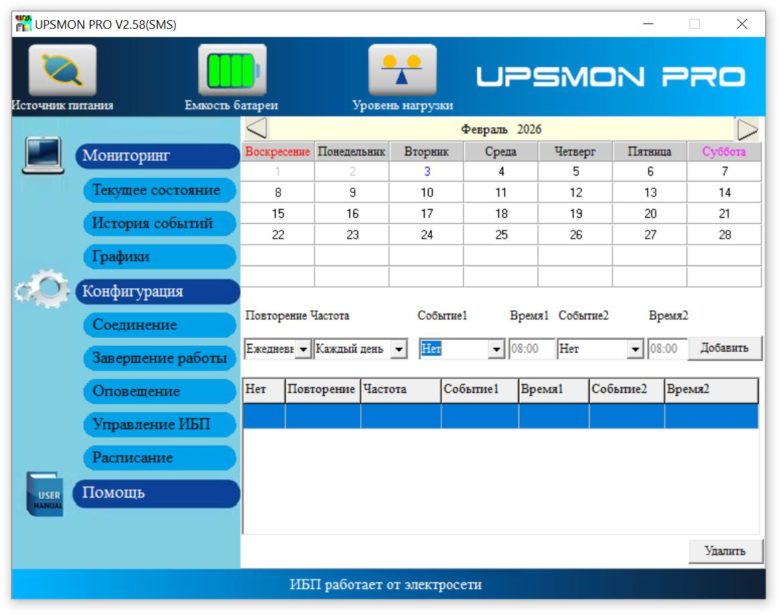Click status bar text ИБП работает от электросети

tap(386, 585)
